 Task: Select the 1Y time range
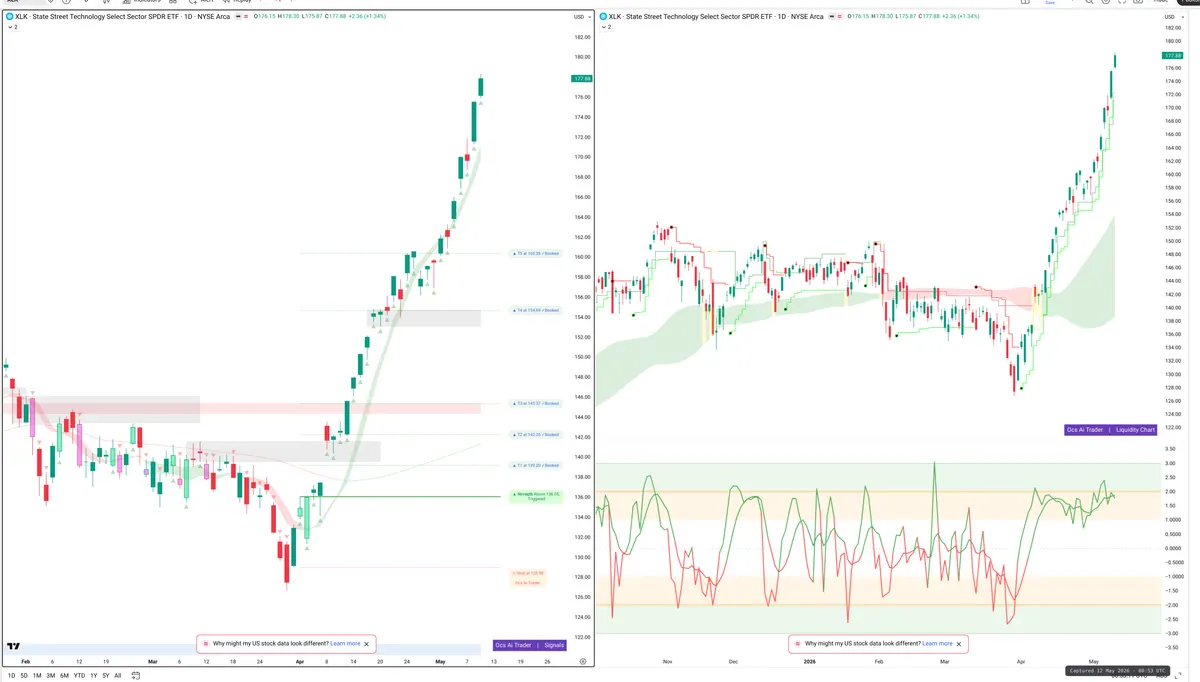click(94, 676)
